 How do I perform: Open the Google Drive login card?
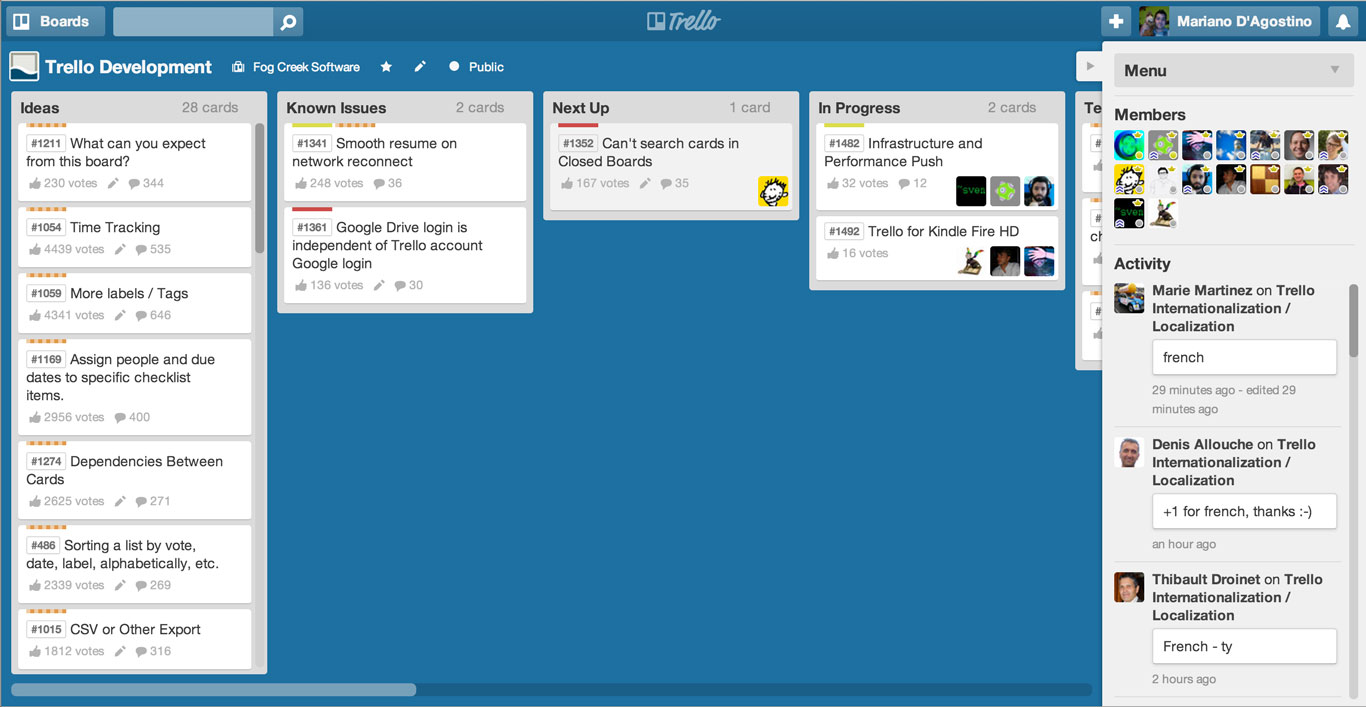pos(405,255)
